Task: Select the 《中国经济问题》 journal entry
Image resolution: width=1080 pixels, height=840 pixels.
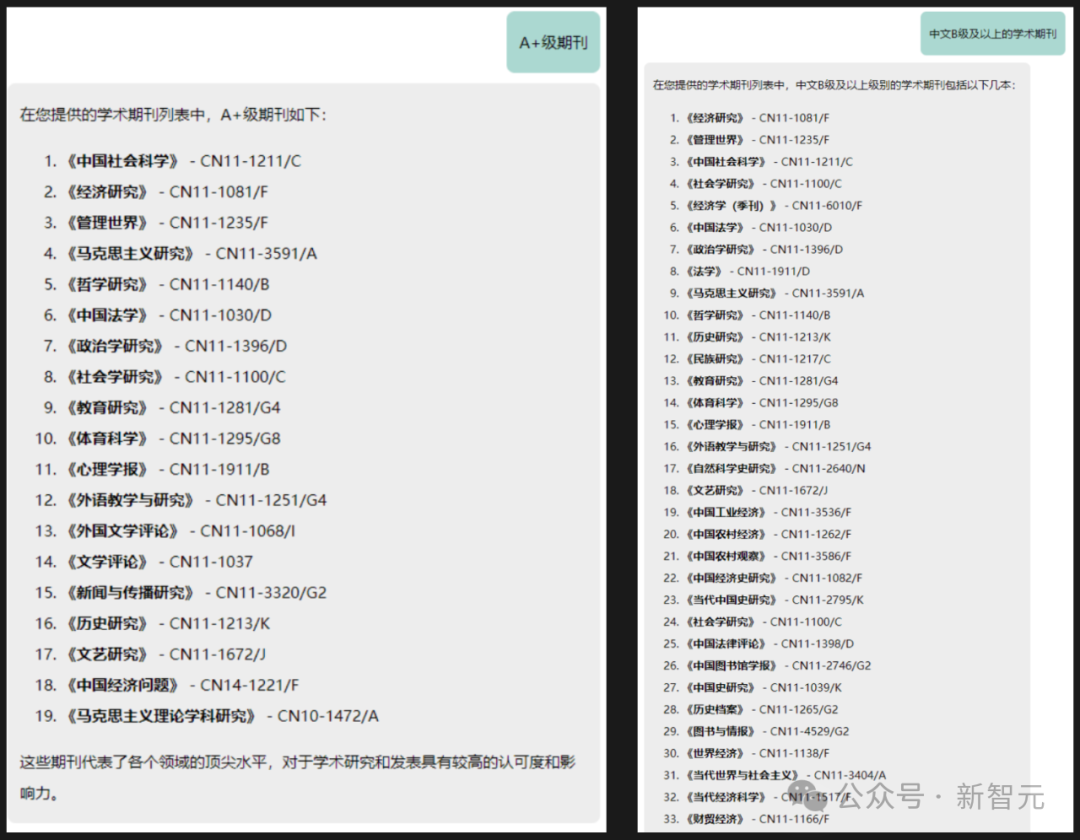Action: (x=122, y=685)
